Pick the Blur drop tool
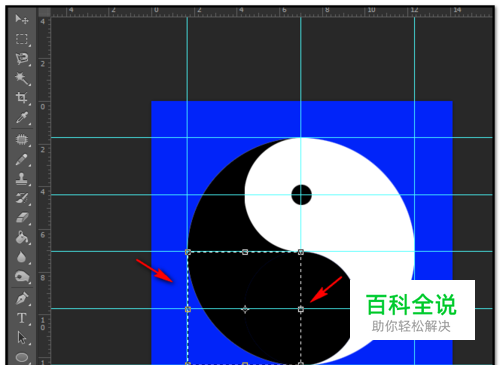 point(21,257)
